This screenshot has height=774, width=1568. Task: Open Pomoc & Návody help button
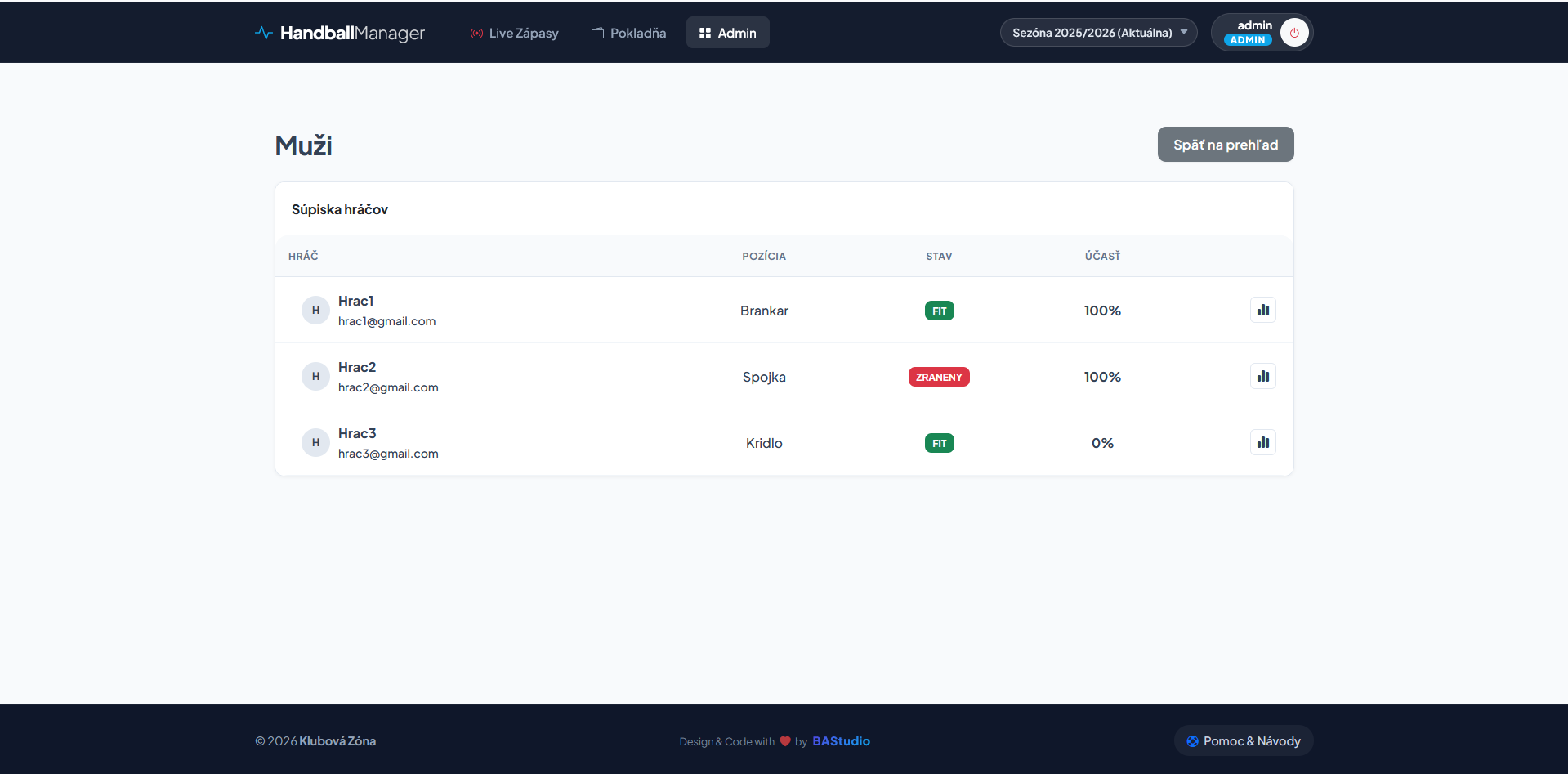pos(1243,741)
